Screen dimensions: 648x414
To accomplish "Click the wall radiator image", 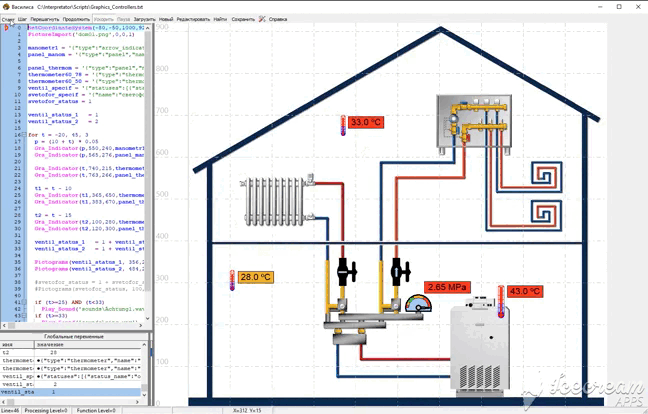I will [278, 200].
